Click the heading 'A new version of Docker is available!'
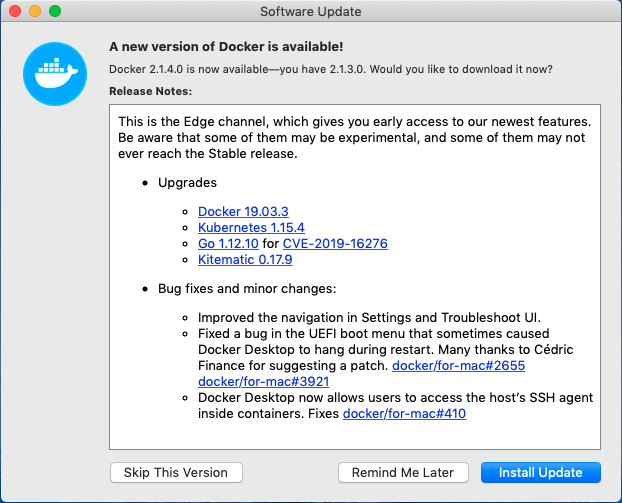This screenshot has width=622, height=503. (226, 46)
